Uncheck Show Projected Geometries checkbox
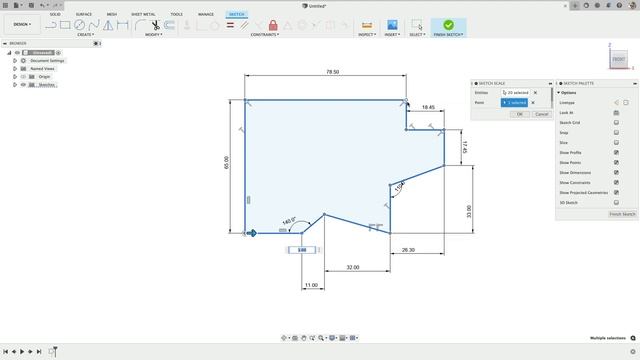Screen dimensions: 640x360 pos(616,192)
